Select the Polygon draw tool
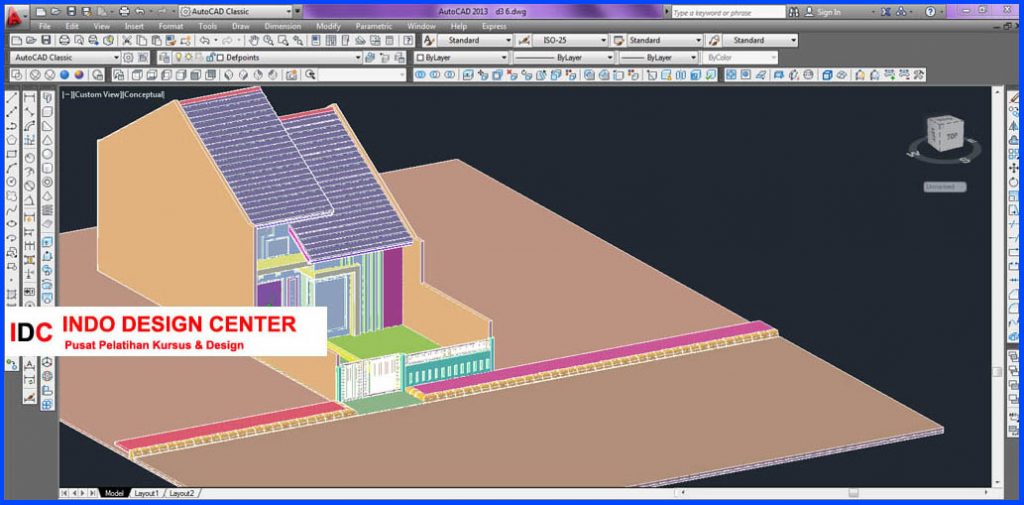1024x505 pixels. 12,140
